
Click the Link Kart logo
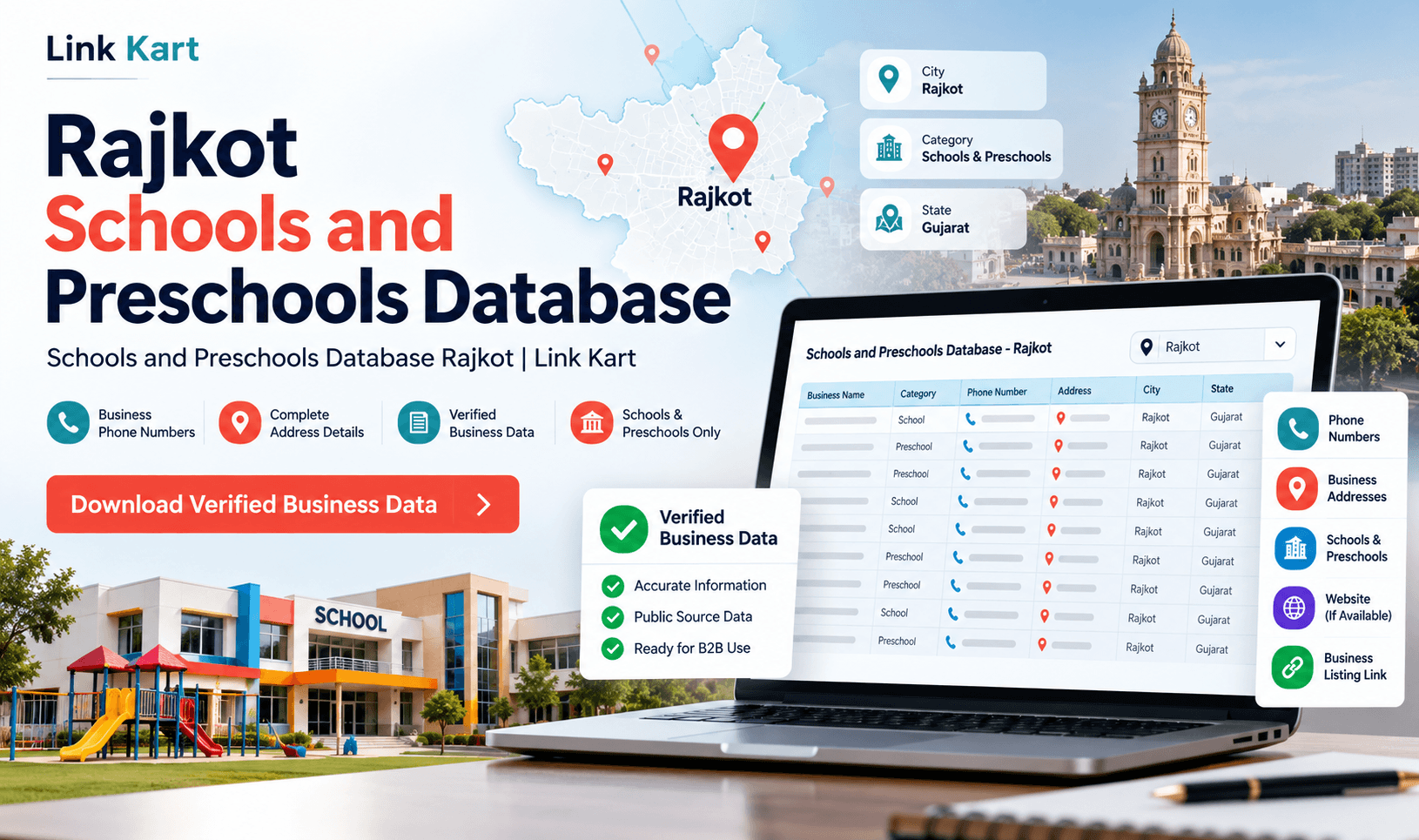coord(123,49)
